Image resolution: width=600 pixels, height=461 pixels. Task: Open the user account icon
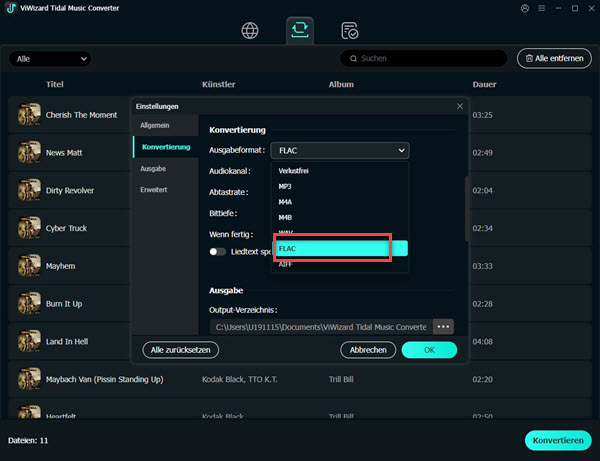(x=525, y=8)
